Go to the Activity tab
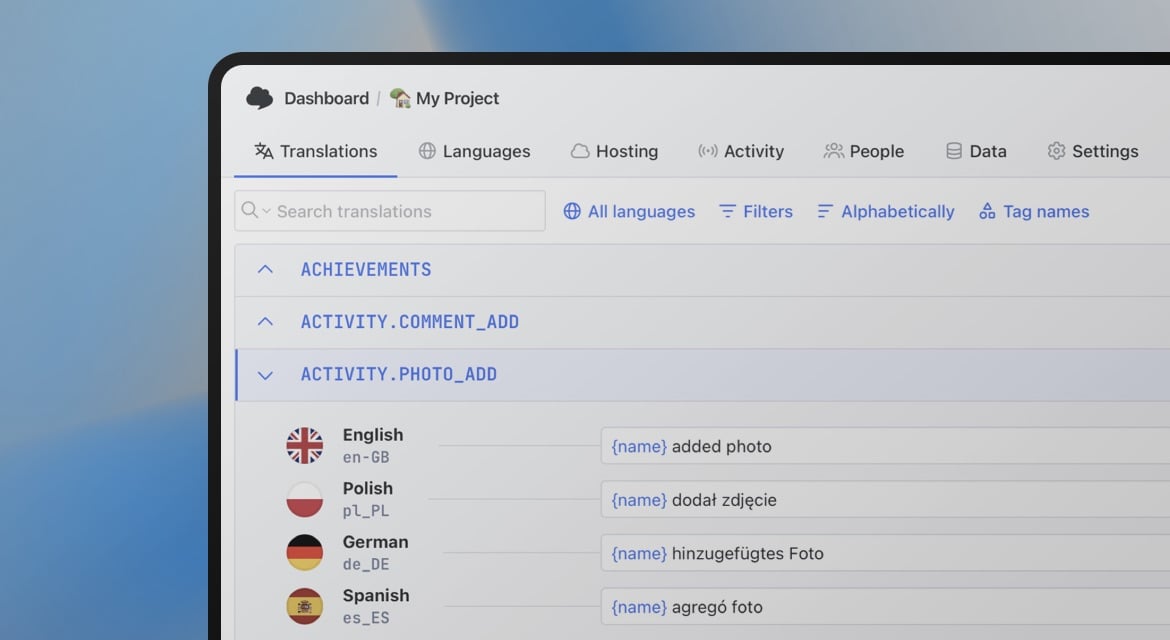This screenshot has height=640, width=1170. pos(740,151)
